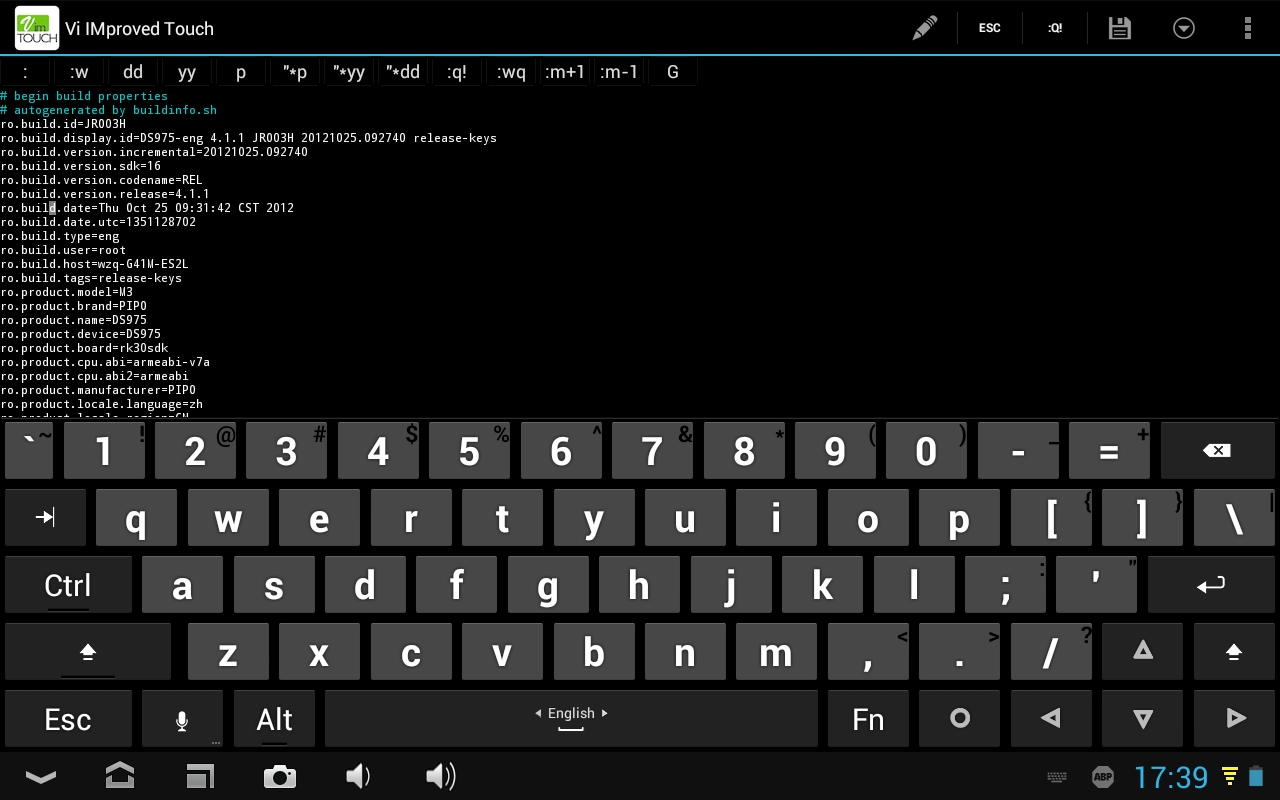This screenshot has height=800, width=1280.
Task: Tap the circle key next to Fn
Action: tap(960, 719)
